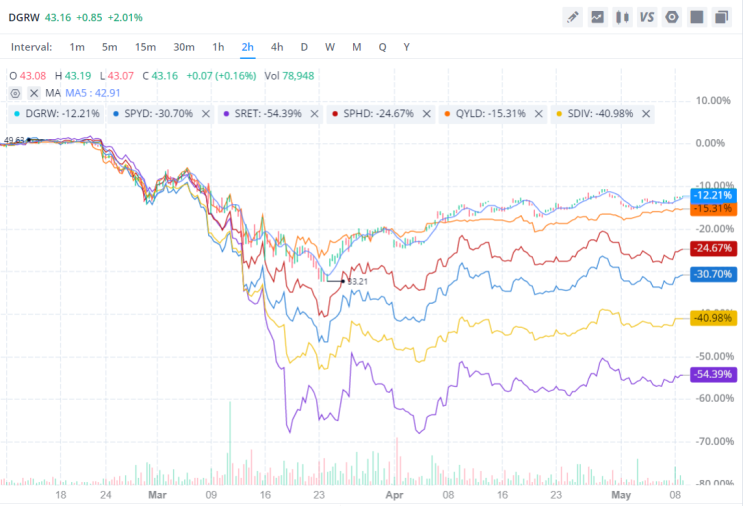Remove SDIV comparison series
This screenshot has width=743, height=506.
click(646, 114)
